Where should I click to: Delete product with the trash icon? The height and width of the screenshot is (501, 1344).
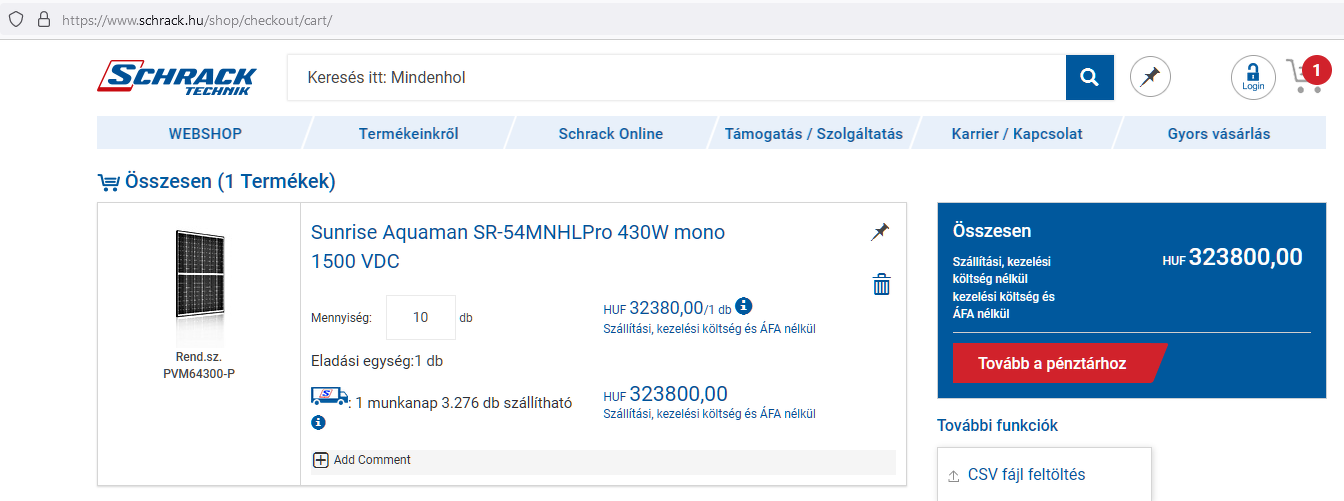(881, 284)
